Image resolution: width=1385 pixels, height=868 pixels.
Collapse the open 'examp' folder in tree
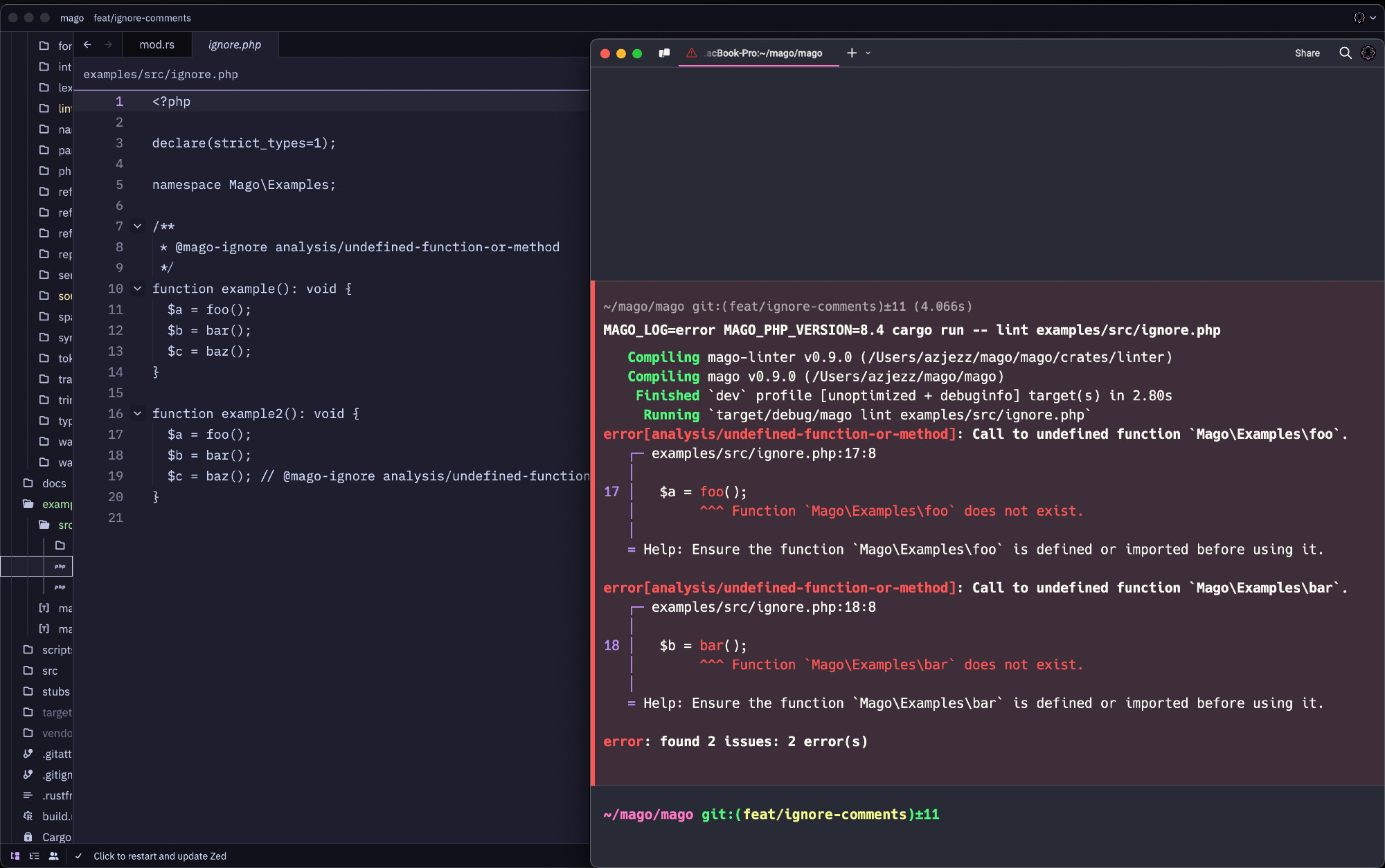click(46, 504)
